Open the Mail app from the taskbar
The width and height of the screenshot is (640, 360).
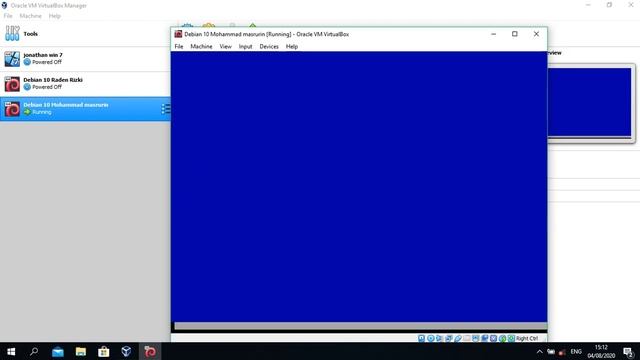[58, 351]
